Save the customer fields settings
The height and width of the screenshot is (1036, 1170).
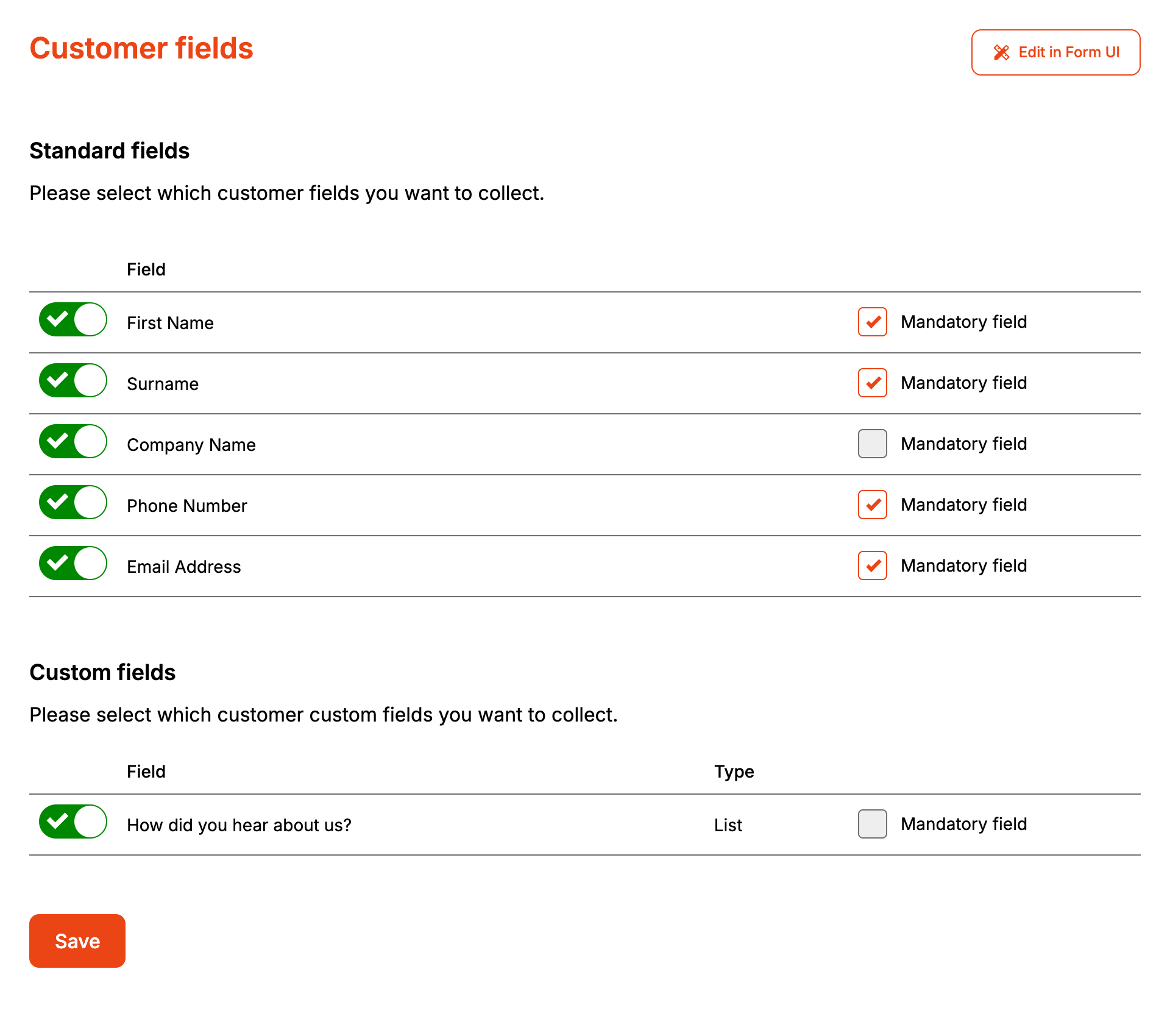(77, 941)
